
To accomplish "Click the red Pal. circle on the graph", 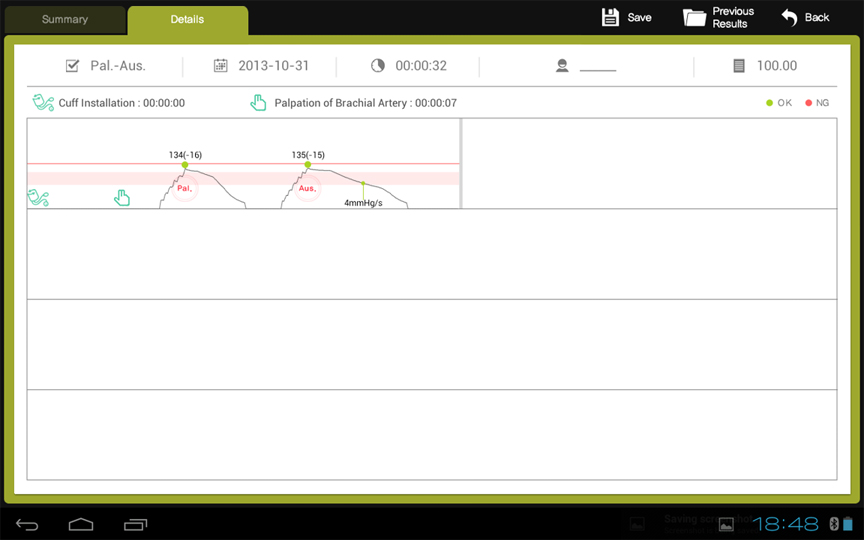I will (185, 188).
